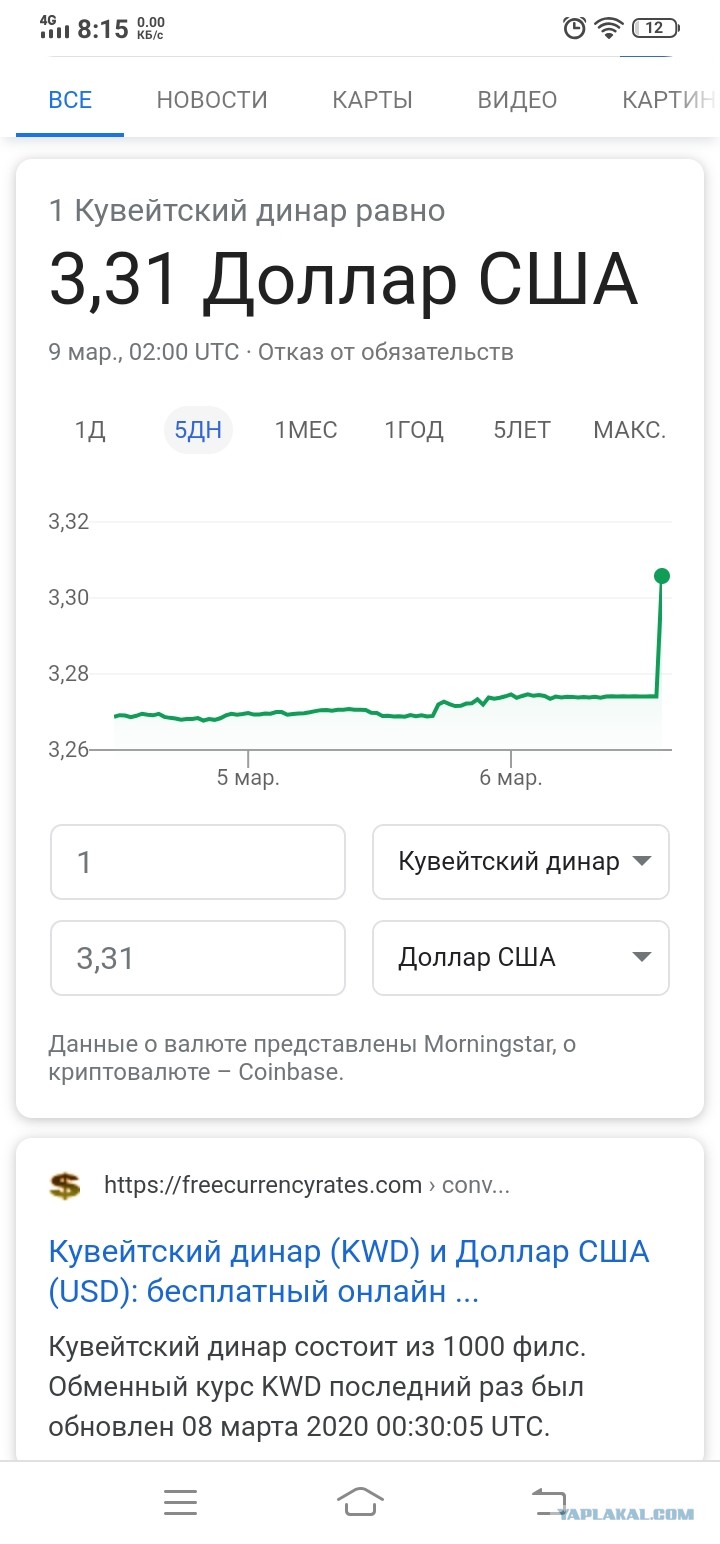
Task: Expand the Доллар США currency dropdown
Action: click(x=521, y=958)
